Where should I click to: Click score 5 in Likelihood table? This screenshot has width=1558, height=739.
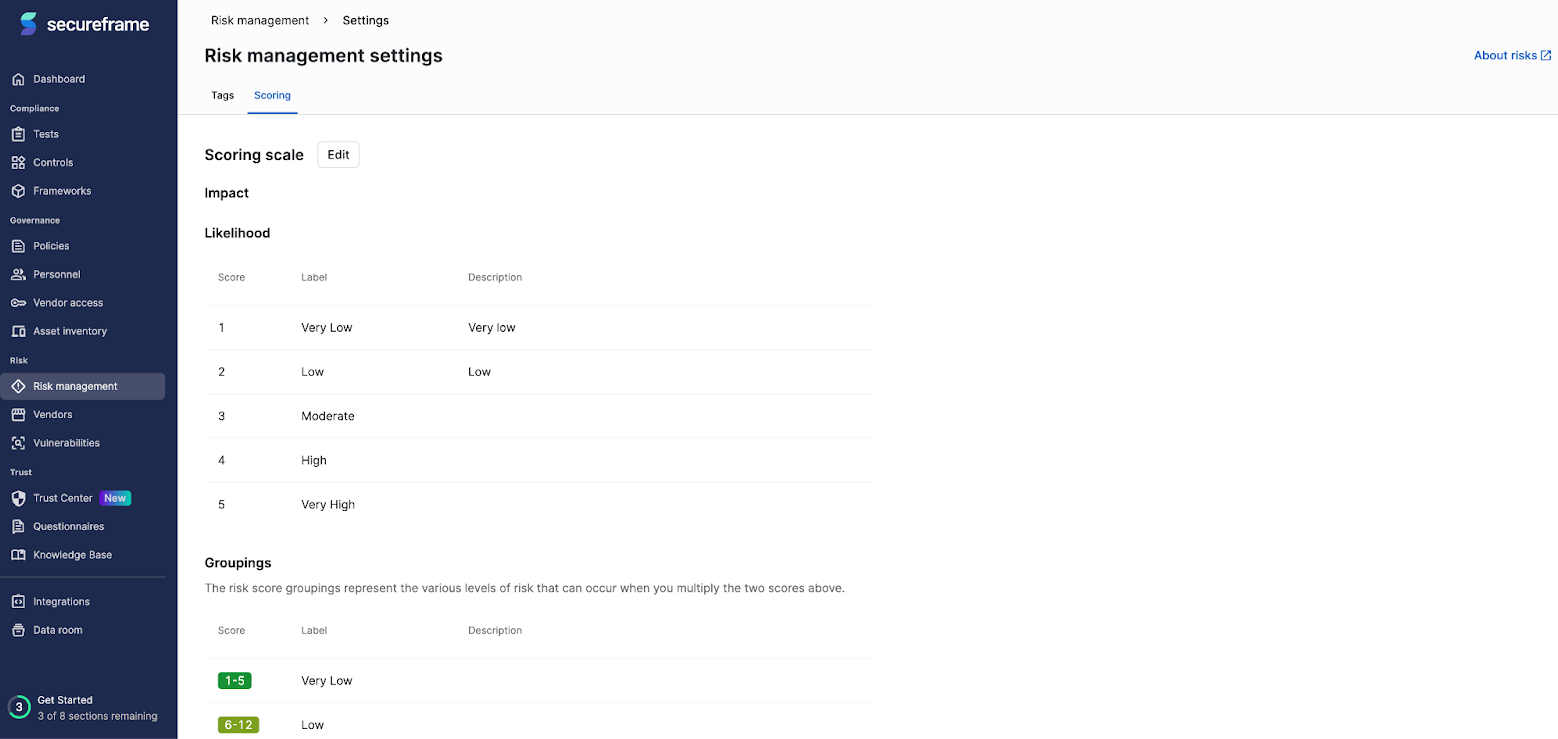221,505
